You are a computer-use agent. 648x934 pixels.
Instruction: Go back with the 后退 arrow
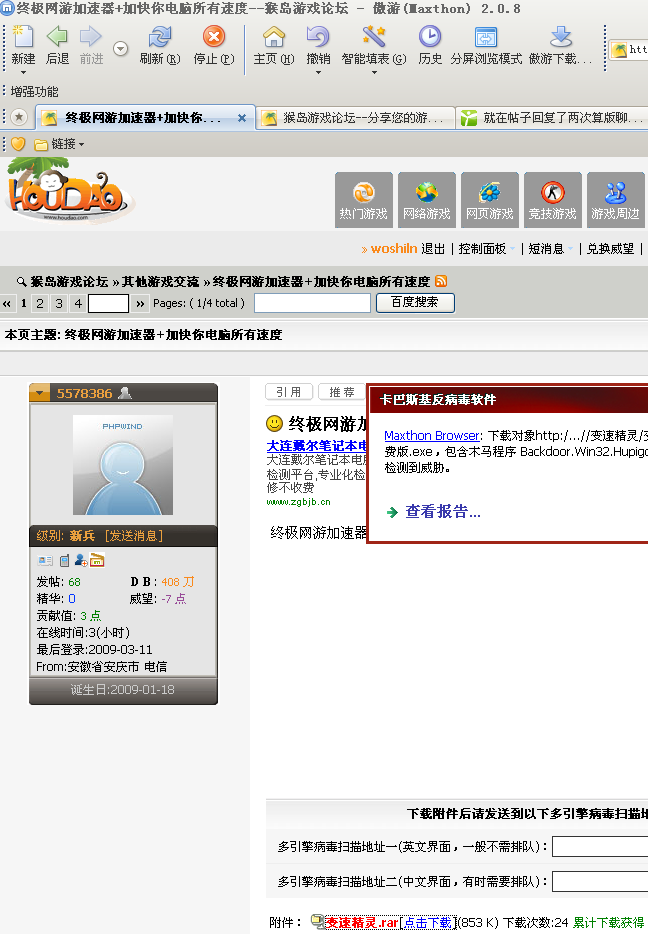[x=57, y=38]
